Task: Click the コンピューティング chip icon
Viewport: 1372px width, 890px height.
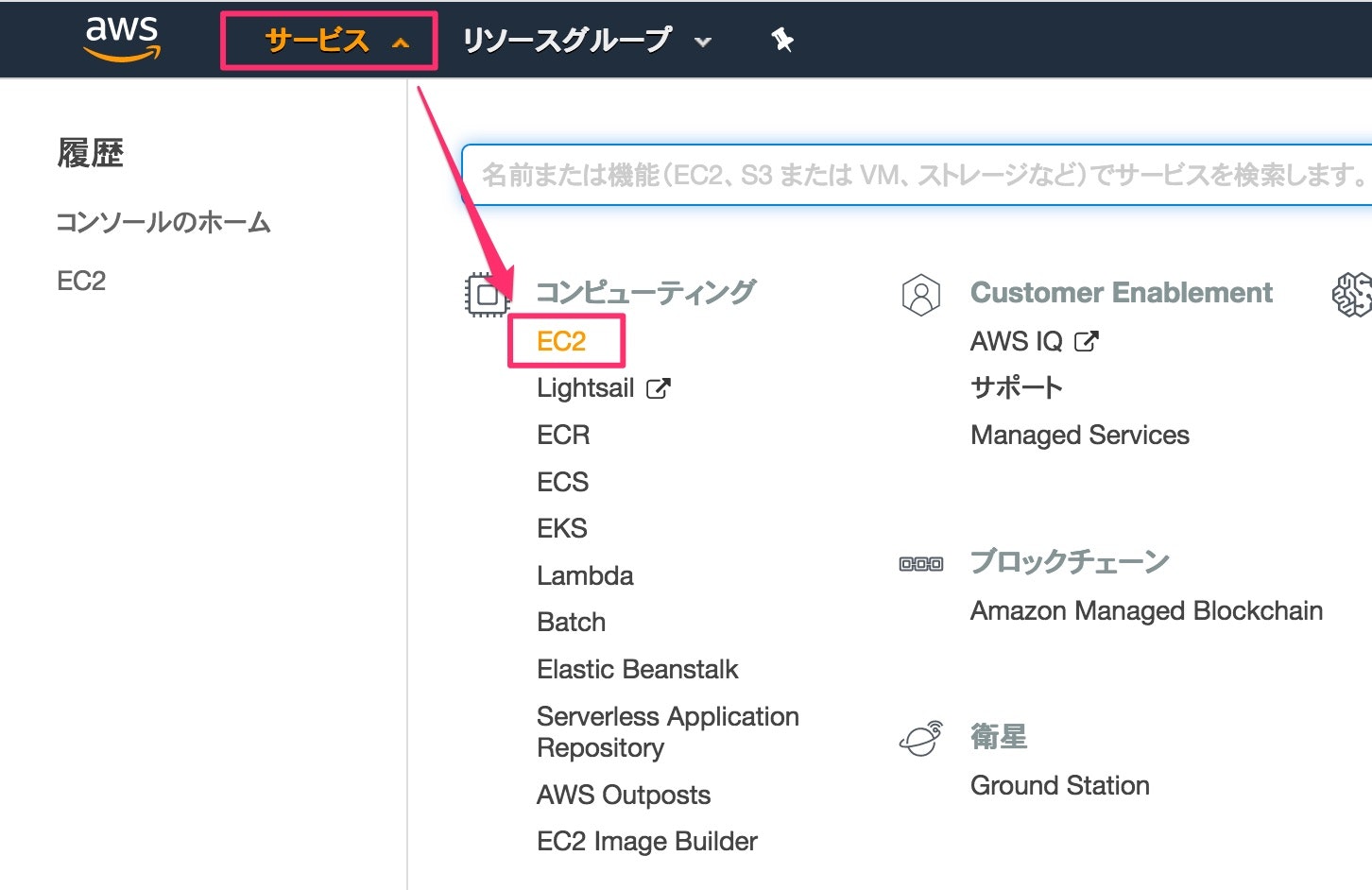Action: tap(488, 295)
